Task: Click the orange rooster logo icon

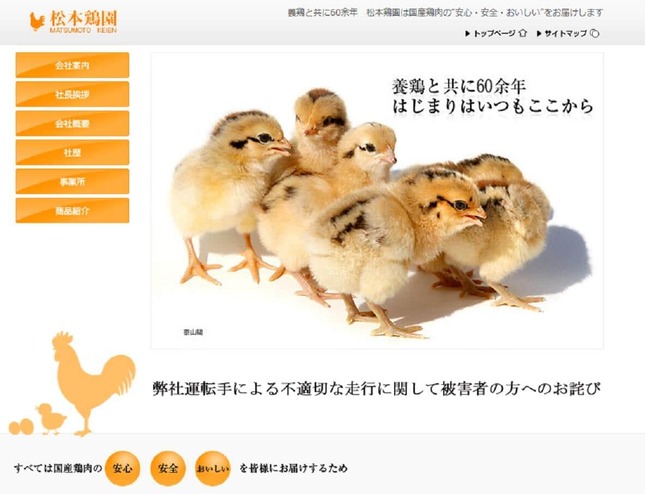Action: [x=37, y=21]
